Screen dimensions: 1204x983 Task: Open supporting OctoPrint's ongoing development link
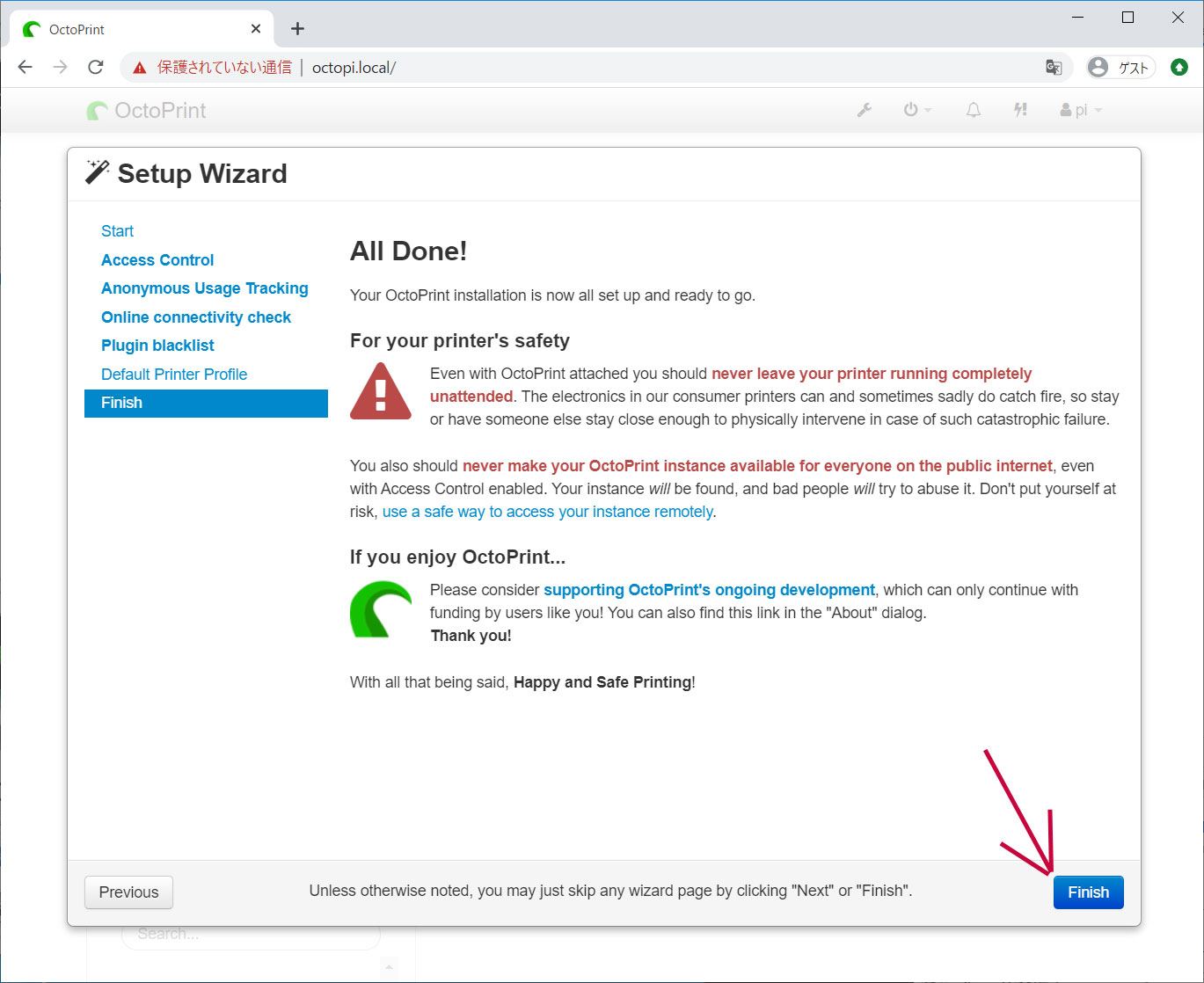coord(709,590)
